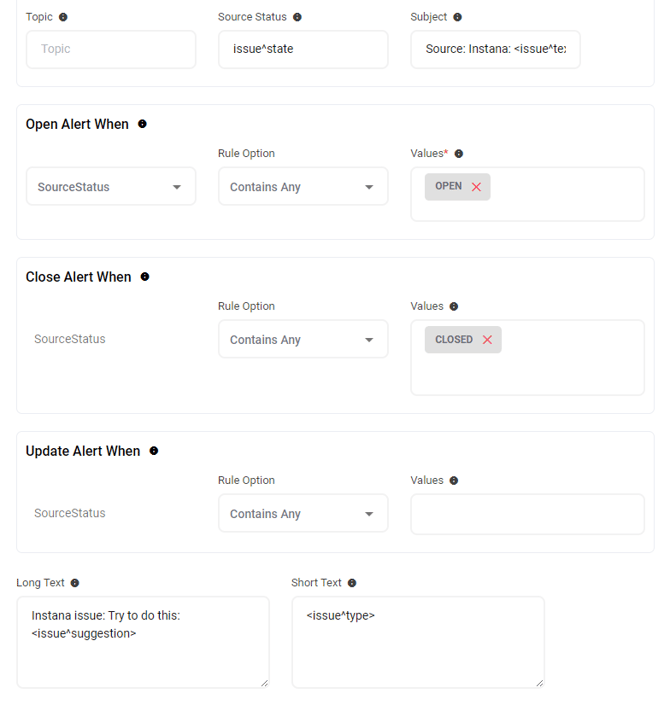
Task: Click the info icon beside Update Alert When
Action: pyautogui.click(x=154, y=451)
